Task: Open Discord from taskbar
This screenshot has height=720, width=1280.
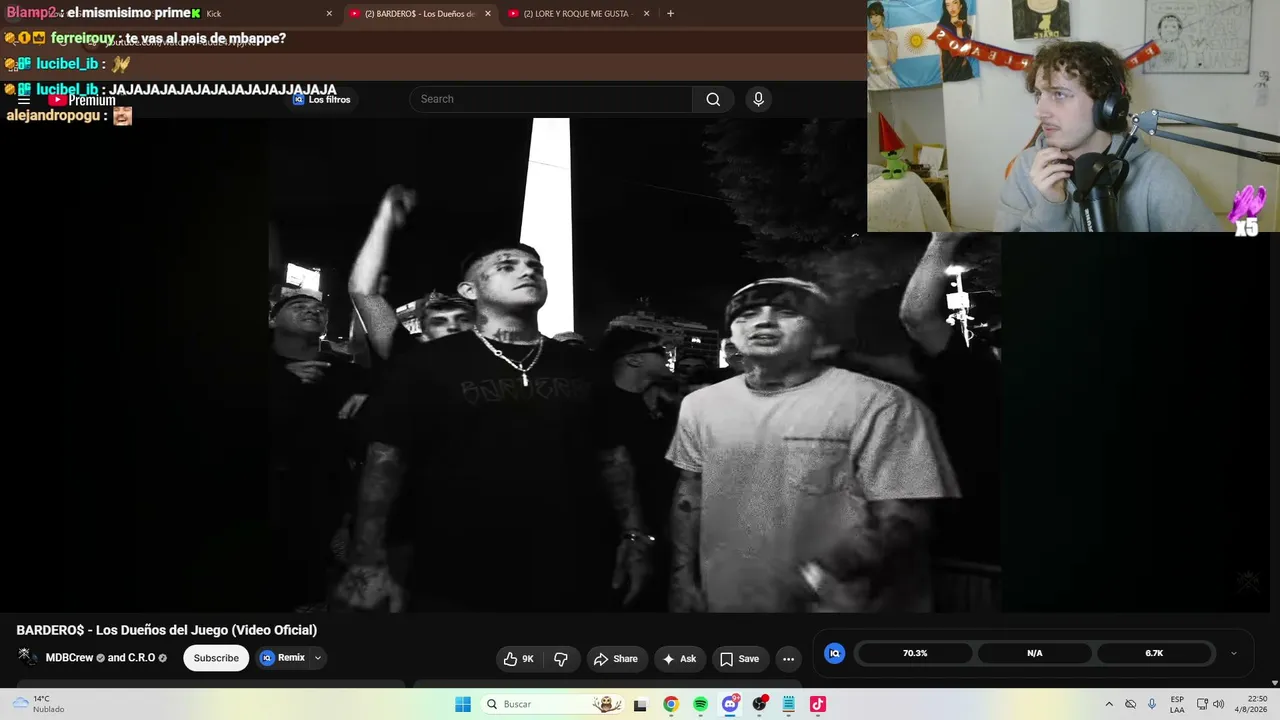Action: point(730,704)
